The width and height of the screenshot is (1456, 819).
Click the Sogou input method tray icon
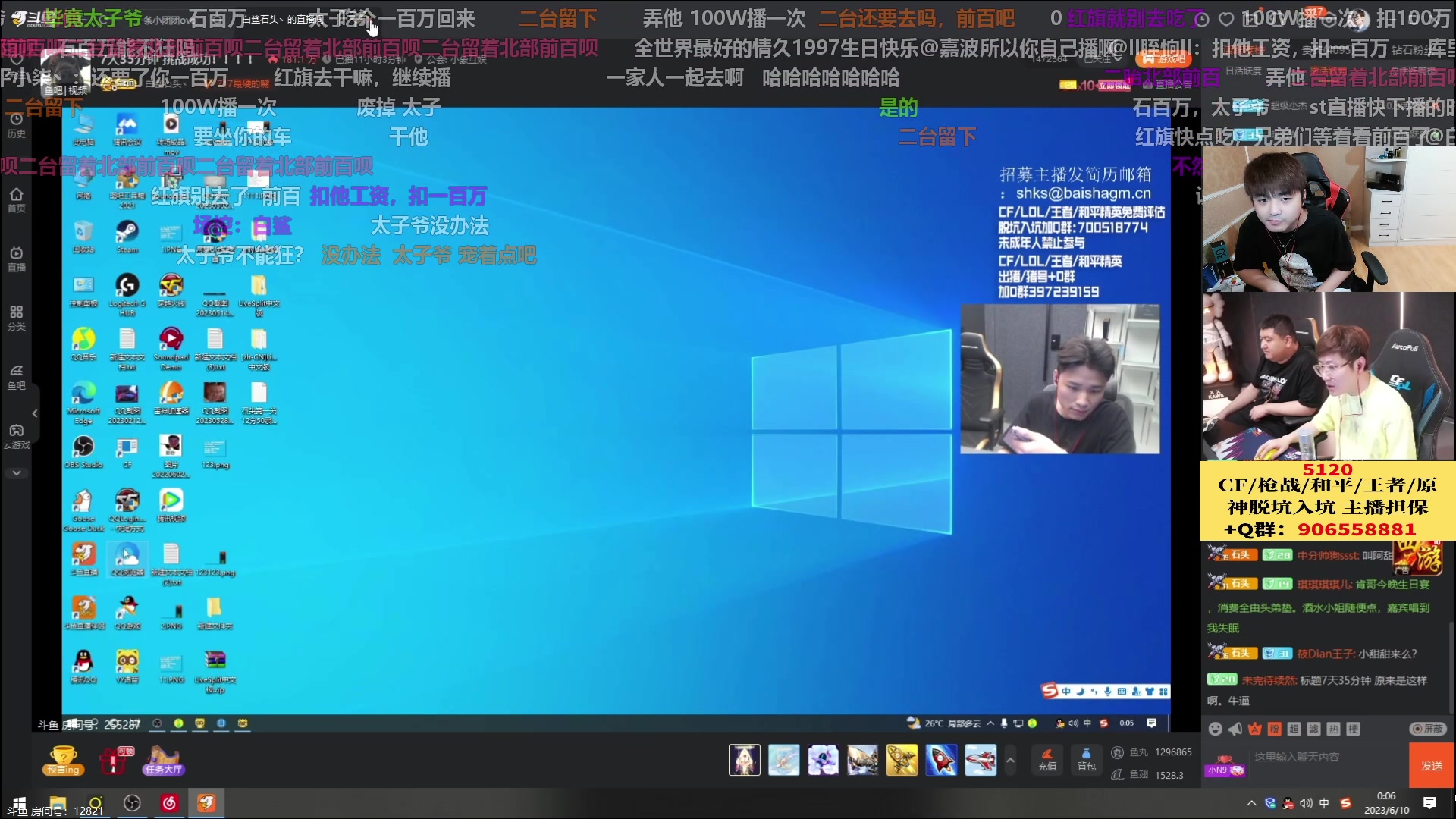point(1346,803)
